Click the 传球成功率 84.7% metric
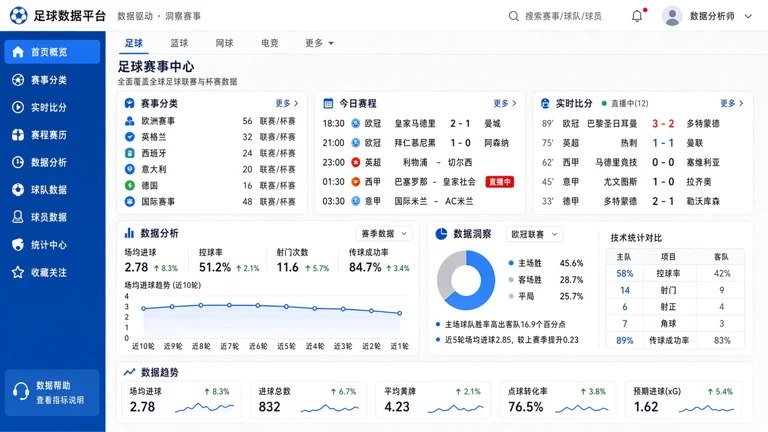Viewport: 768px width, 432px height. pos(379,262)
